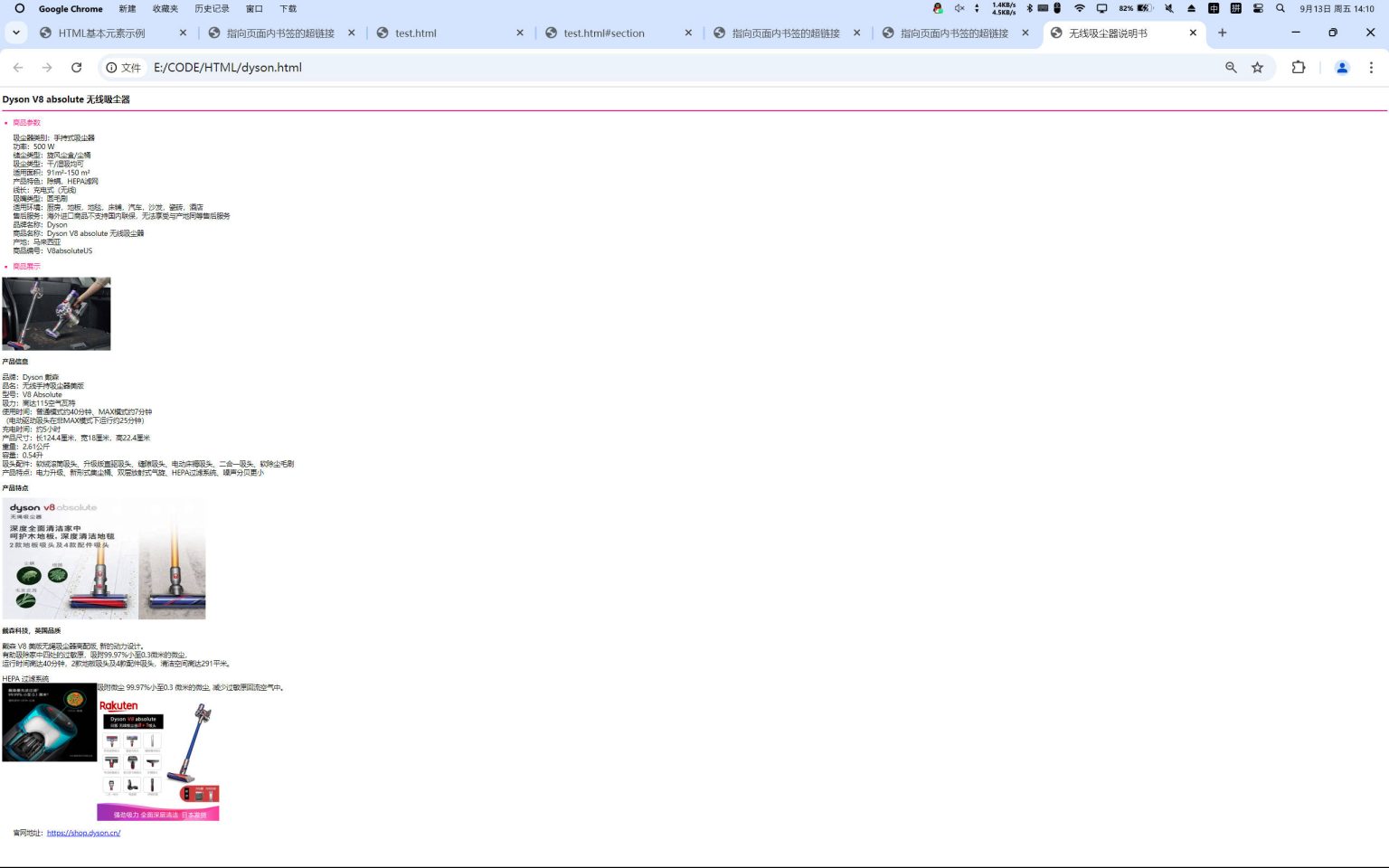
Task: Click the muted speaker volume icon
Action: [959, 8]
